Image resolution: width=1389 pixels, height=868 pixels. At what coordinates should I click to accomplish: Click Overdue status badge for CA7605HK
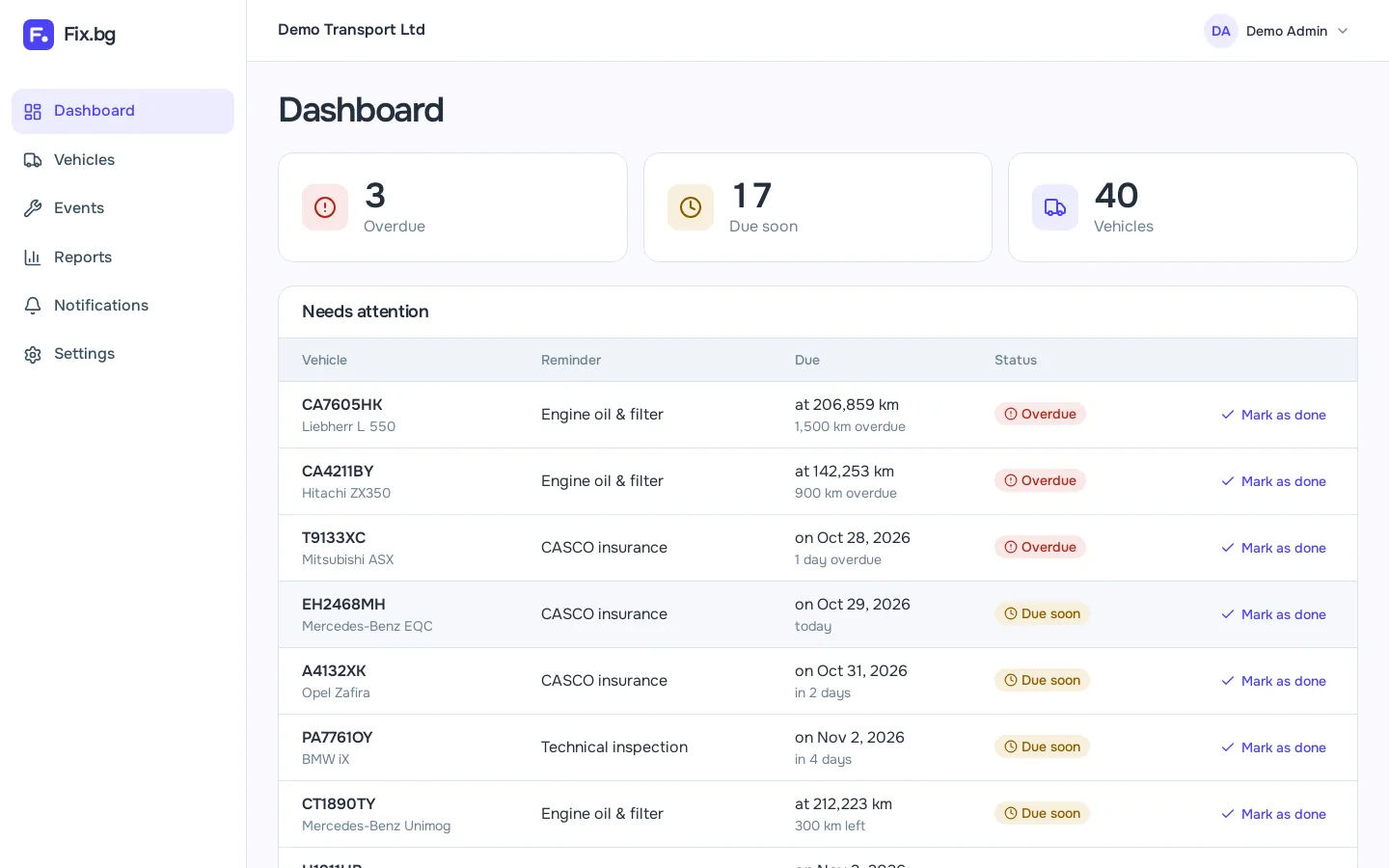(1040, 414)
